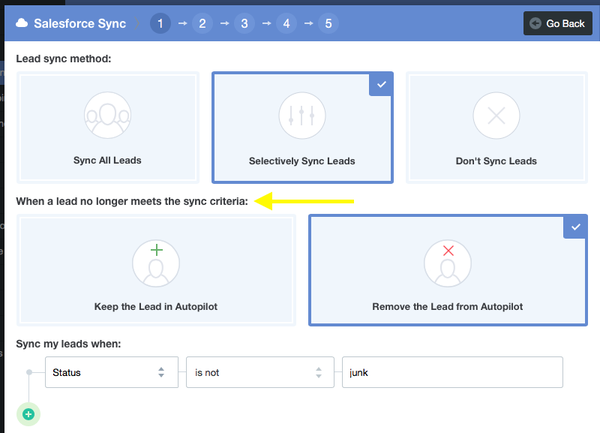
Task: Add a new sync condition with green plus
Action: [28, 414]
